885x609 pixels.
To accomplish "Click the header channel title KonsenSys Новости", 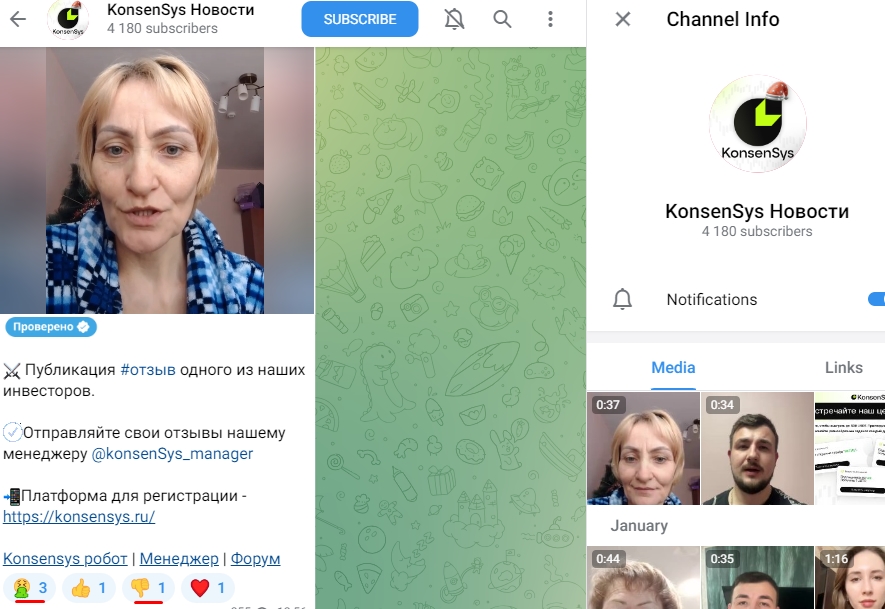I will tap(181, 10).
